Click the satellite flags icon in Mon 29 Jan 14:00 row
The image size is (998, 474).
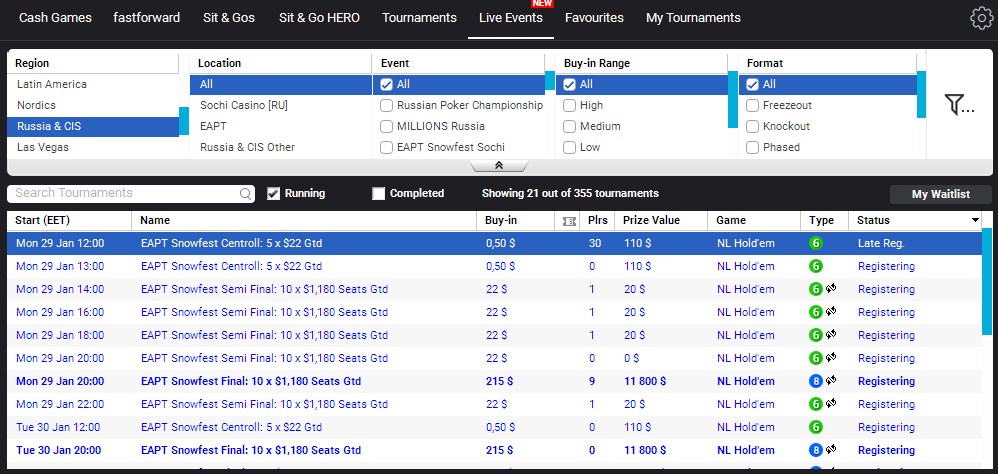coord(831,288)
